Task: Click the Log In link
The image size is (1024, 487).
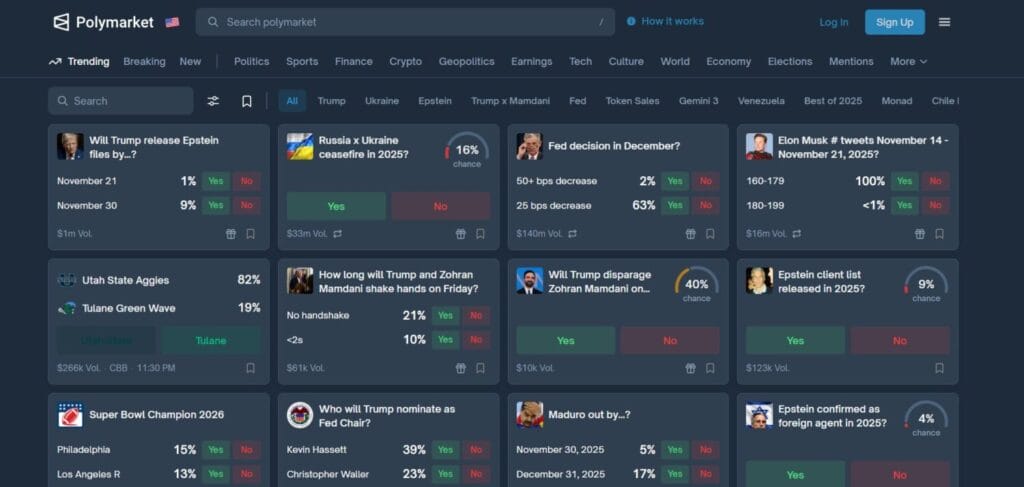Action: click(x=833, y=22)
